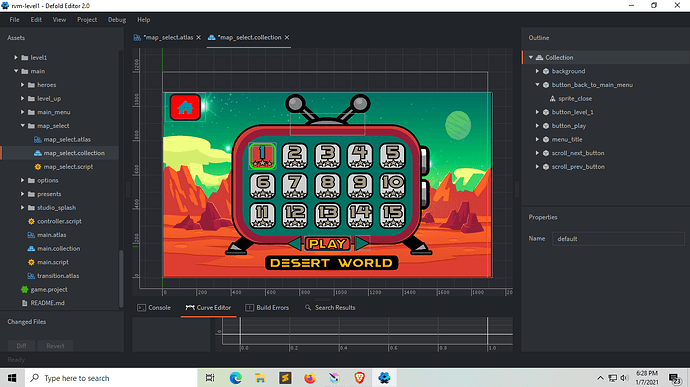Close the map_select.atlas tab
Screen dimensions: 690x387
(198, 38)
